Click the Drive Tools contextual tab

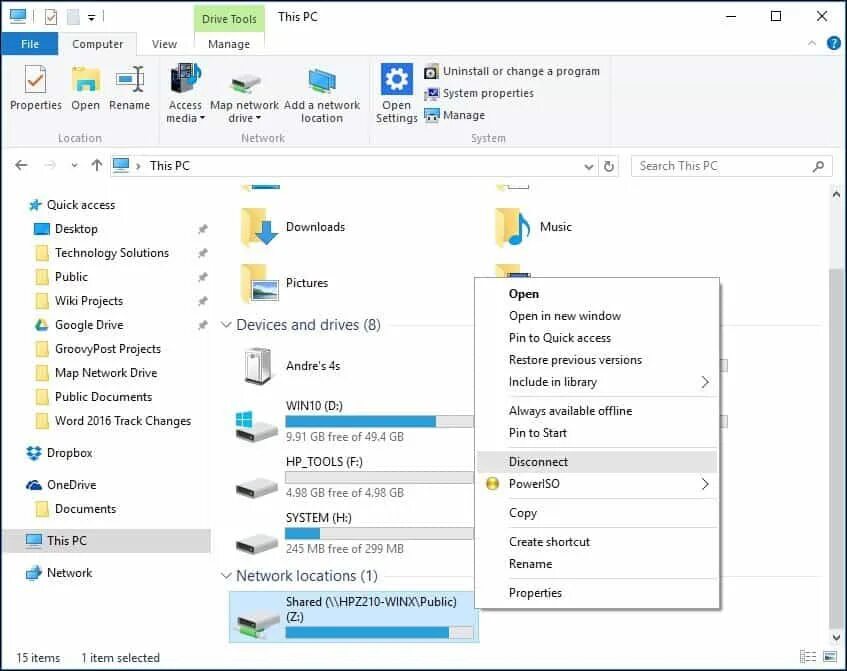229,19
